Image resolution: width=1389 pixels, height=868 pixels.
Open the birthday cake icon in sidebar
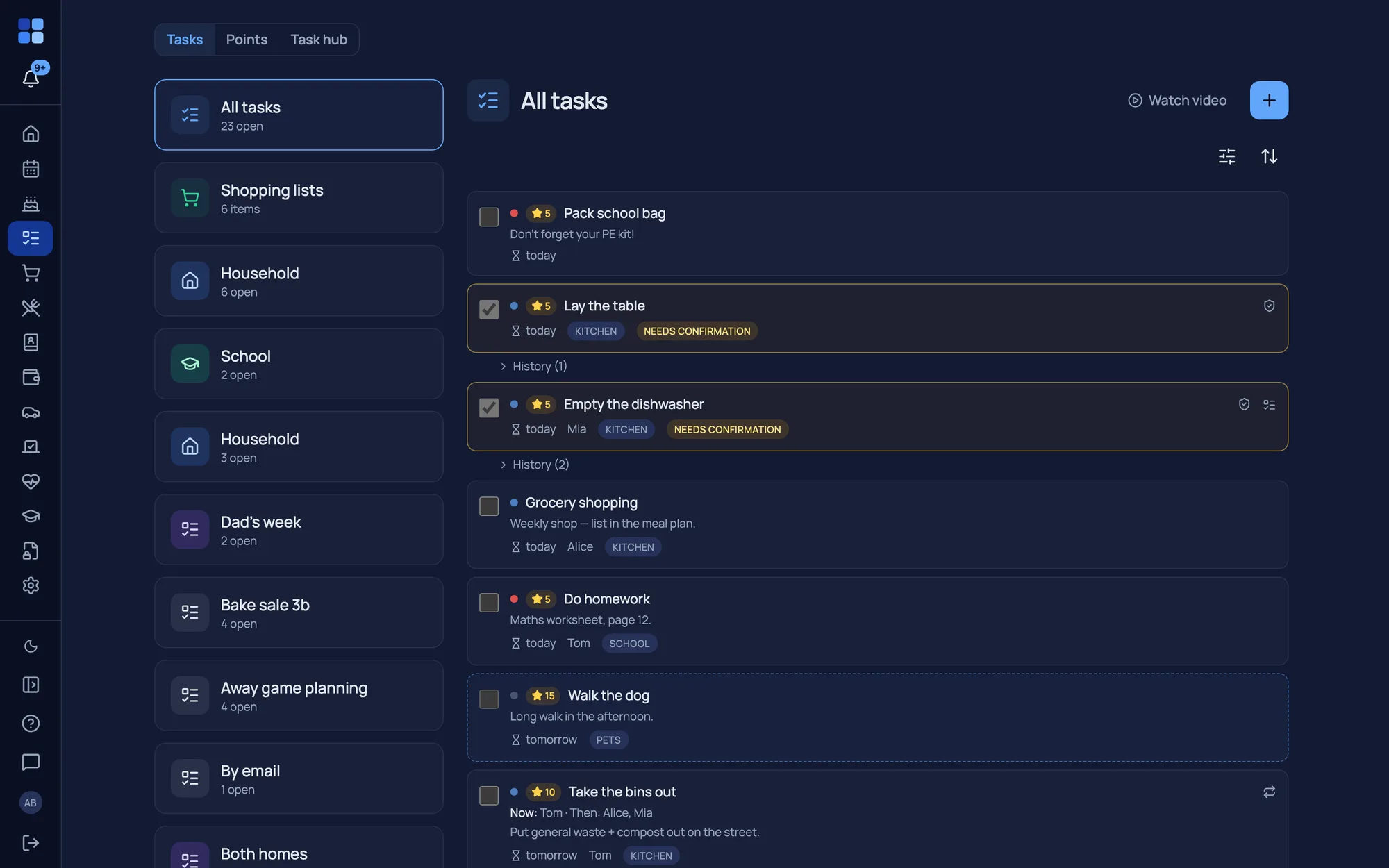[31, 203]
